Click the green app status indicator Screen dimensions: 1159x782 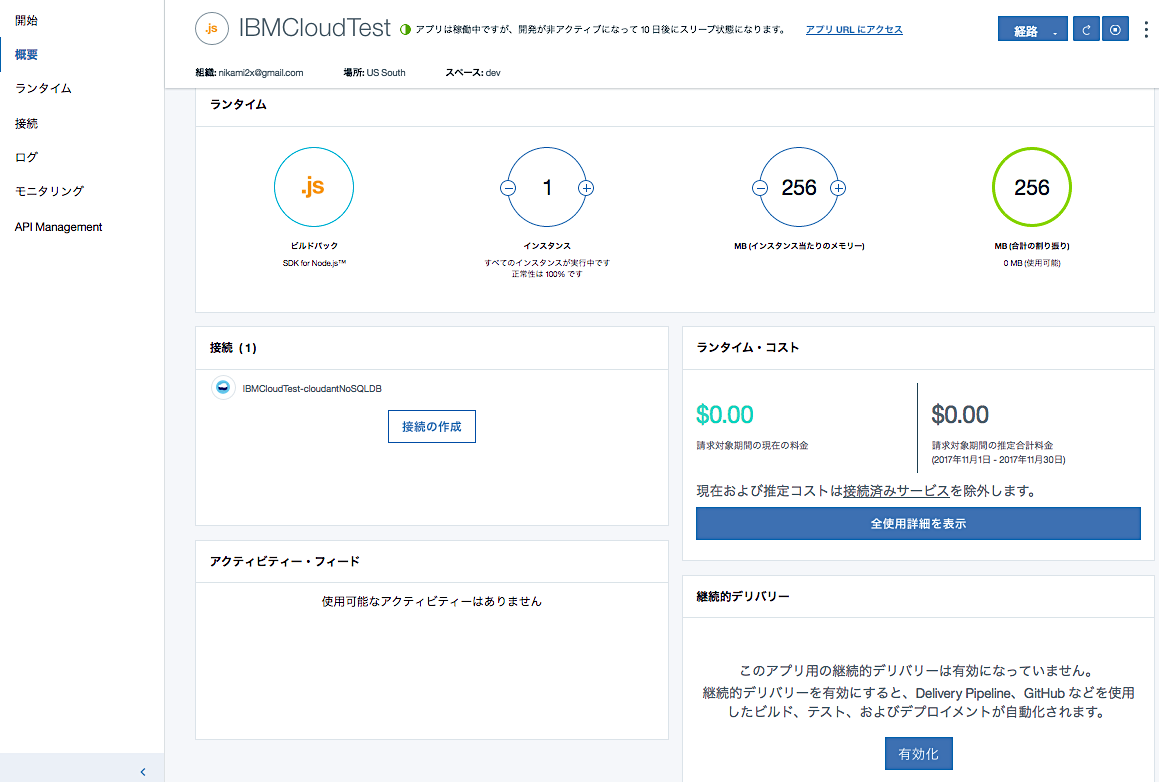[405, 30]
